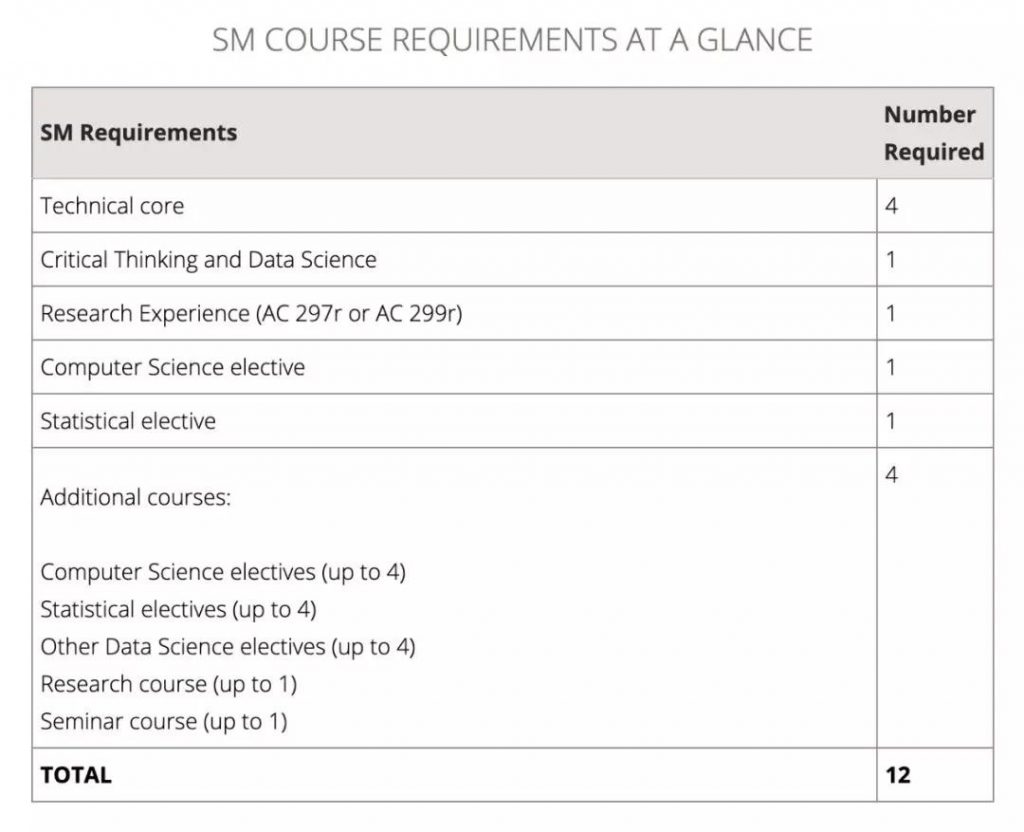Click Critical Thinking and Data Science text
This screenshot has width=1024, height=832.
pos(208,259)
